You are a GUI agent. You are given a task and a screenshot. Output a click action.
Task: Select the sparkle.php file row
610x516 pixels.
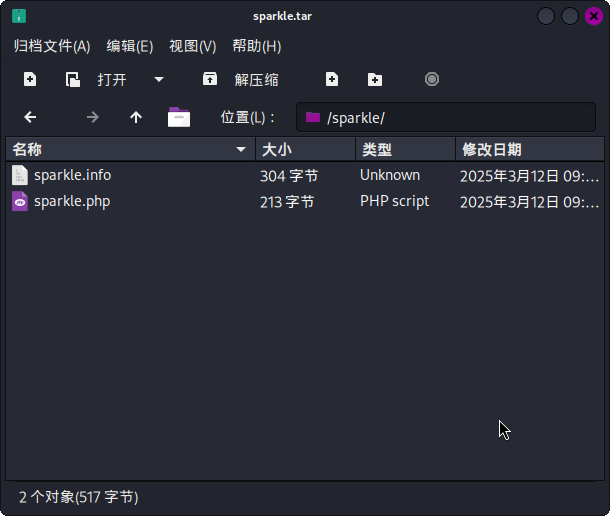[x=305, y=202]
